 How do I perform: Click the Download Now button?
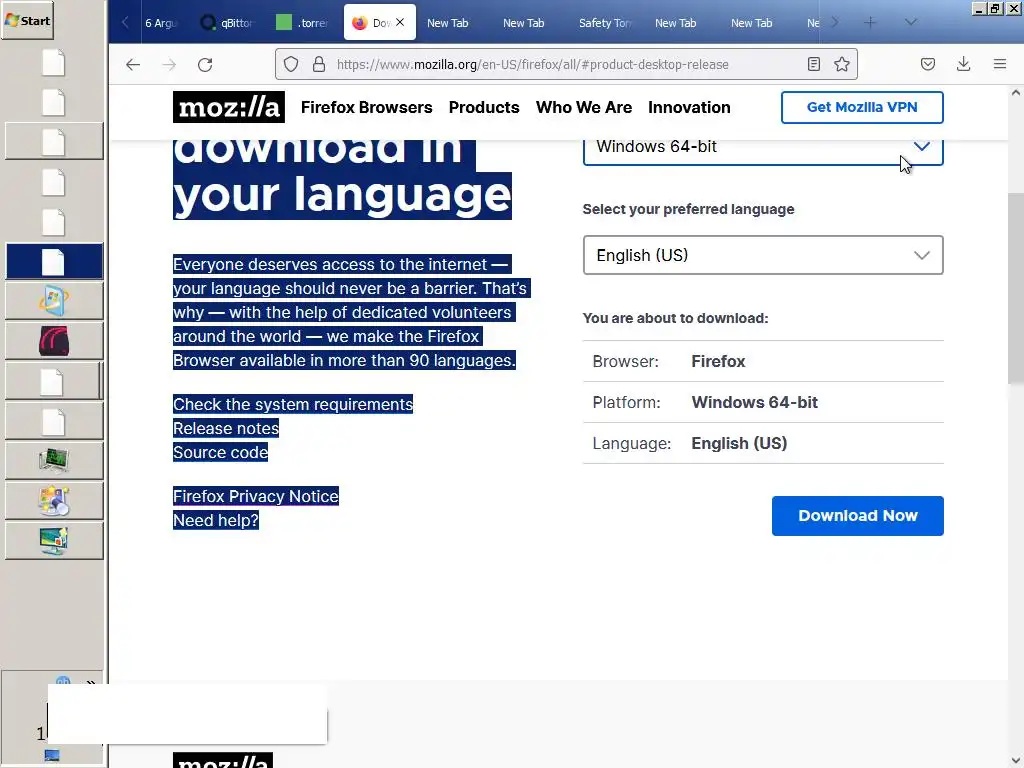(x=857, y=516)
